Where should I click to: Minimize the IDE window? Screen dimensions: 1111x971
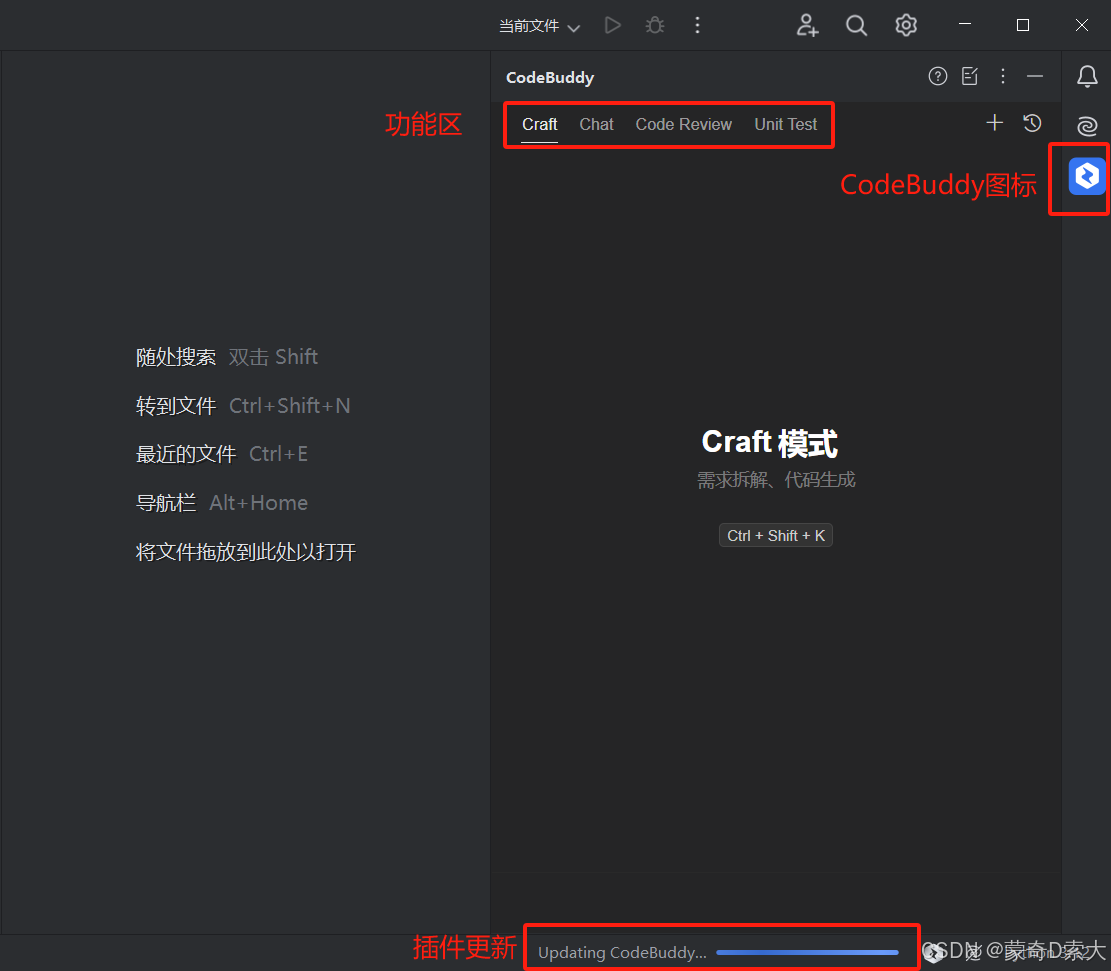click(x=964, y=25)
